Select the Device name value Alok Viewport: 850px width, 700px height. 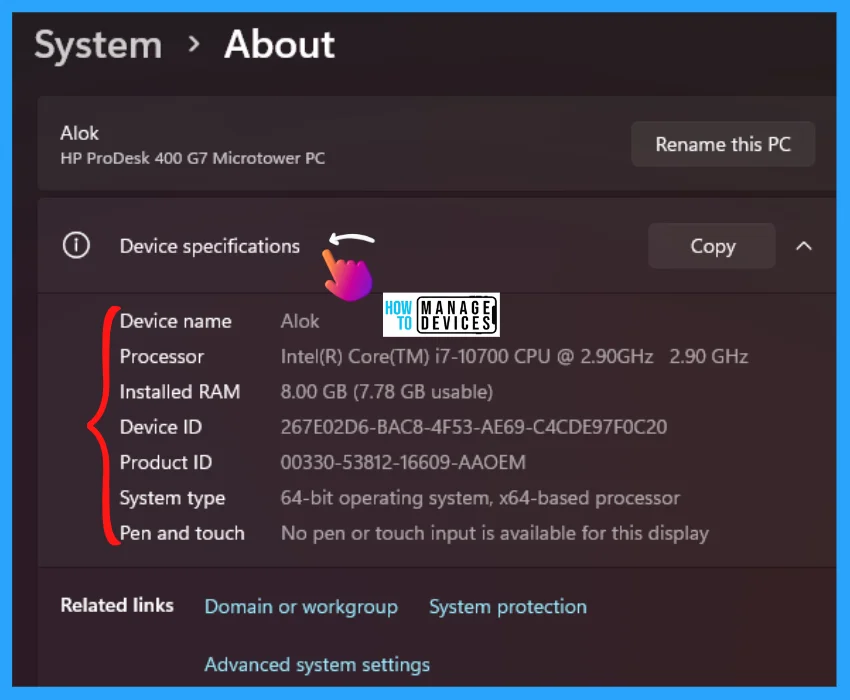pos(300,321)
